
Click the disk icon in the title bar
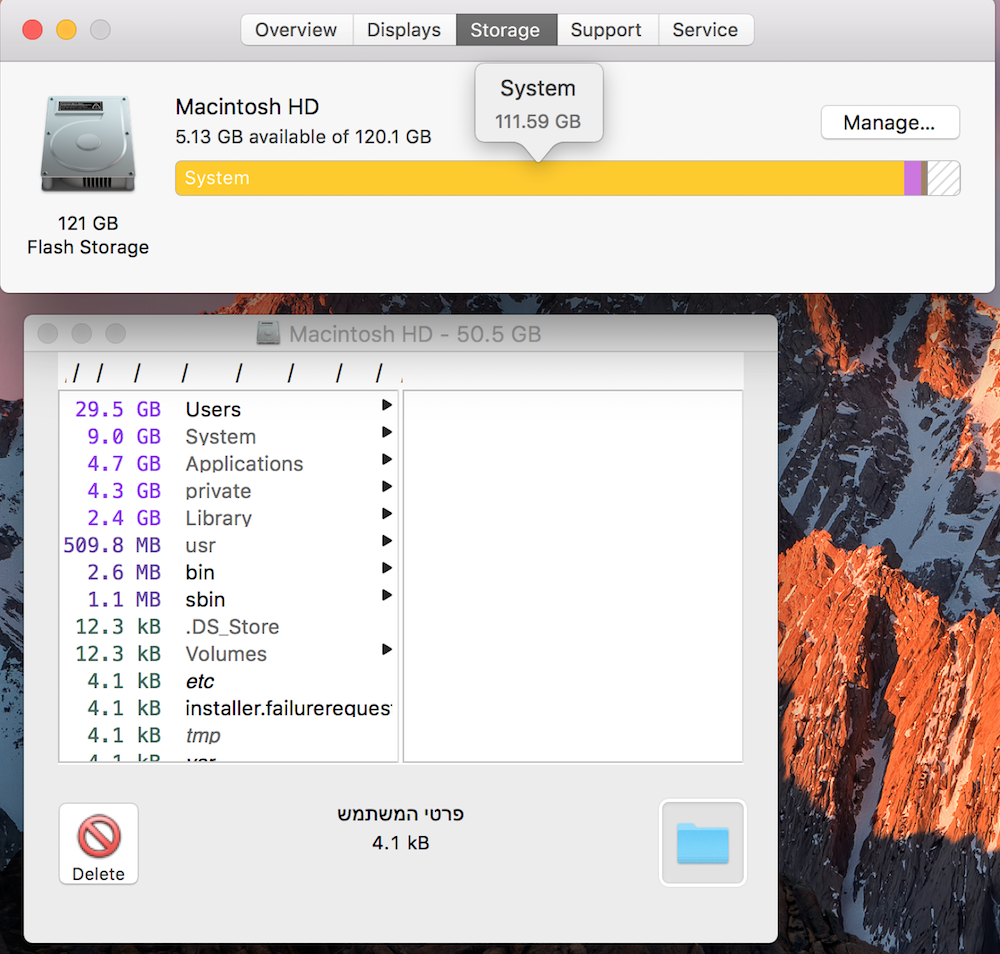pos(268,334)
